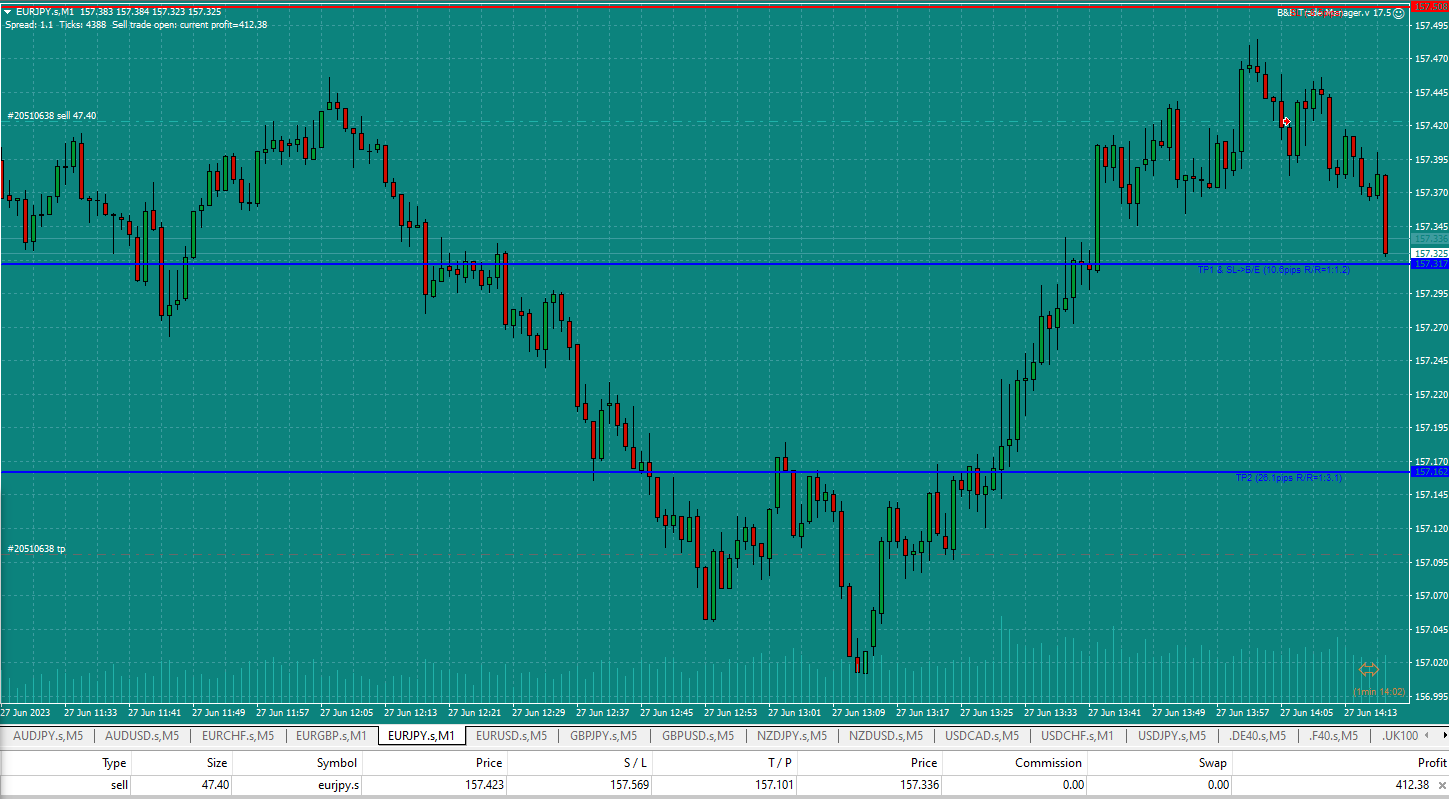Click the blue 157.317 price tag on scale
Screen dimensions: 1449x799
(x=1429, y=264)
